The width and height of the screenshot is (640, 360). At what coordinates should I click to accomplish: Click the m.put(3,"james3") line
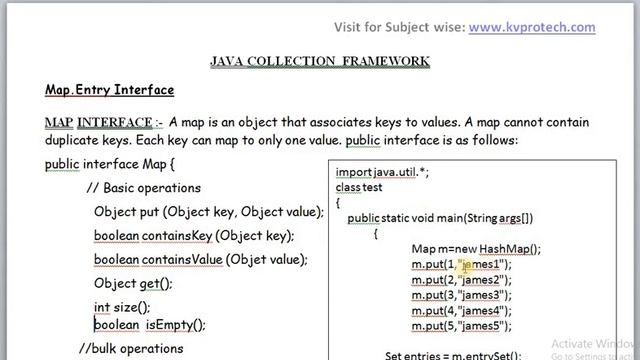pos(461,295)
